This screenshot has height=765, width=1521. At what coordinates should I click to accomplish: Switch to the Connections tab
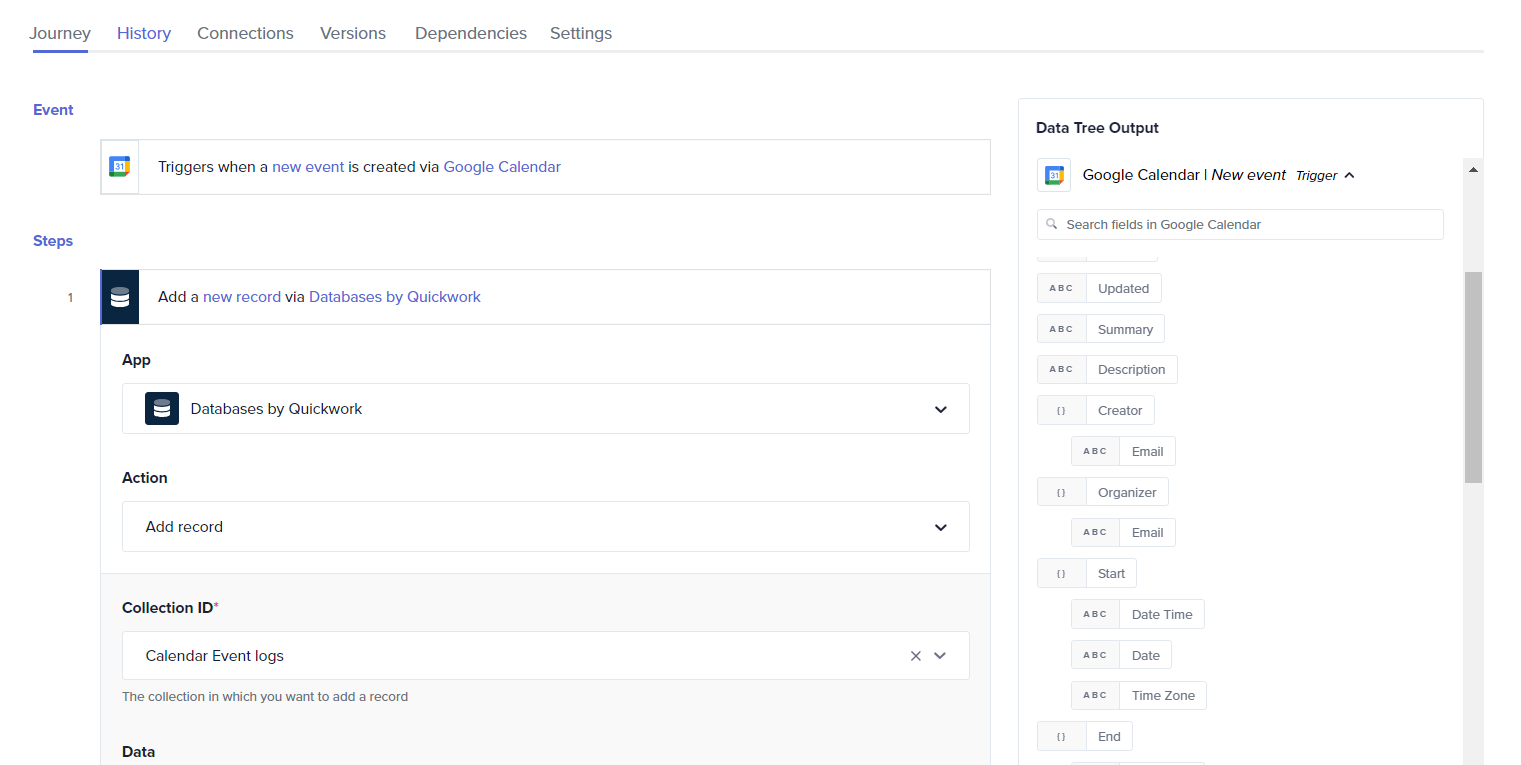(x=245, y=33)
